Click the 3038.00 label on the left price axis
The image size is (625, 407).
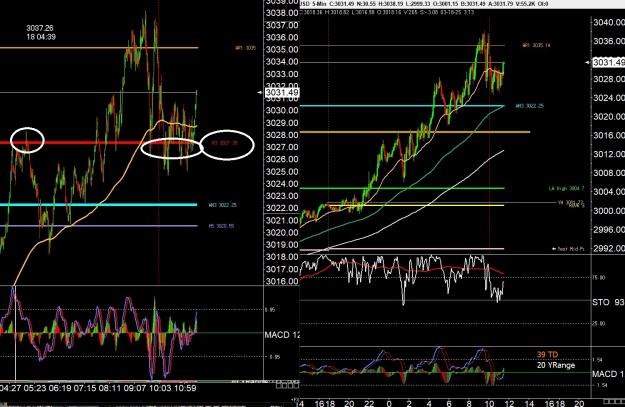(282, 13)
